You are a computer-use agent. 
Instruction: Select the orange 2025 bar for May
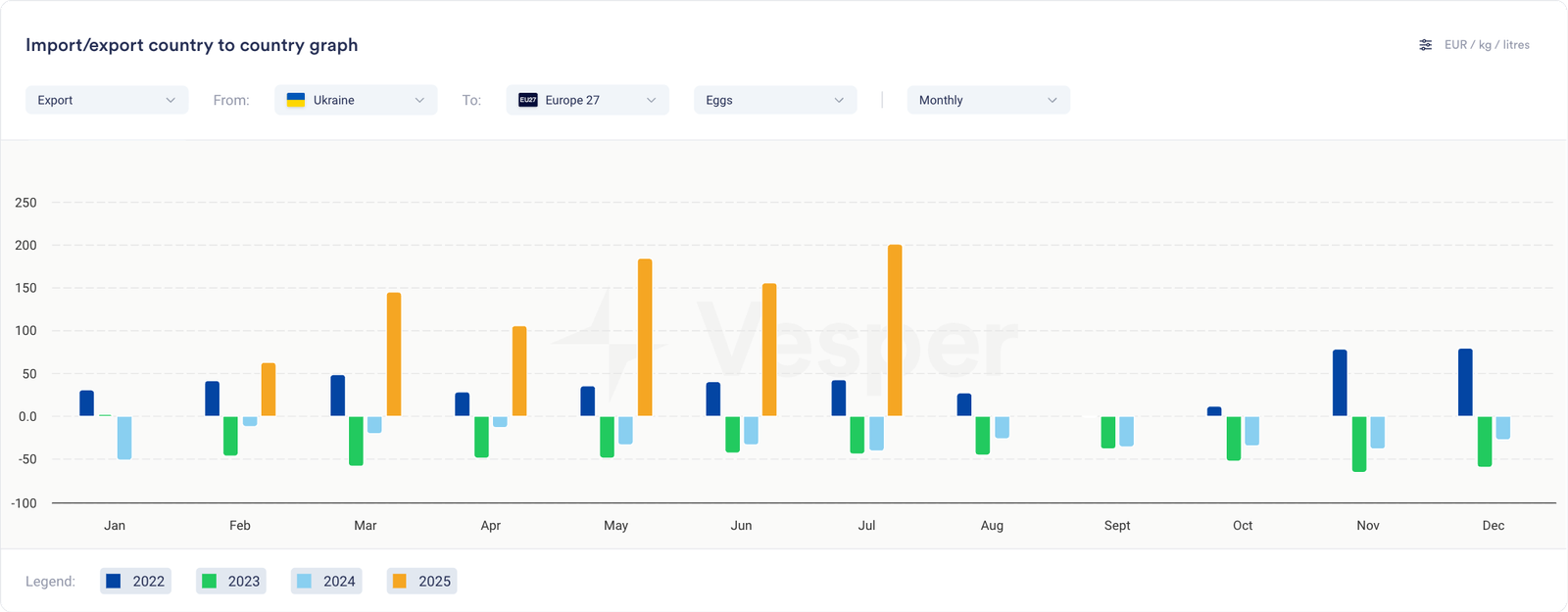click(x=645, y=337)
